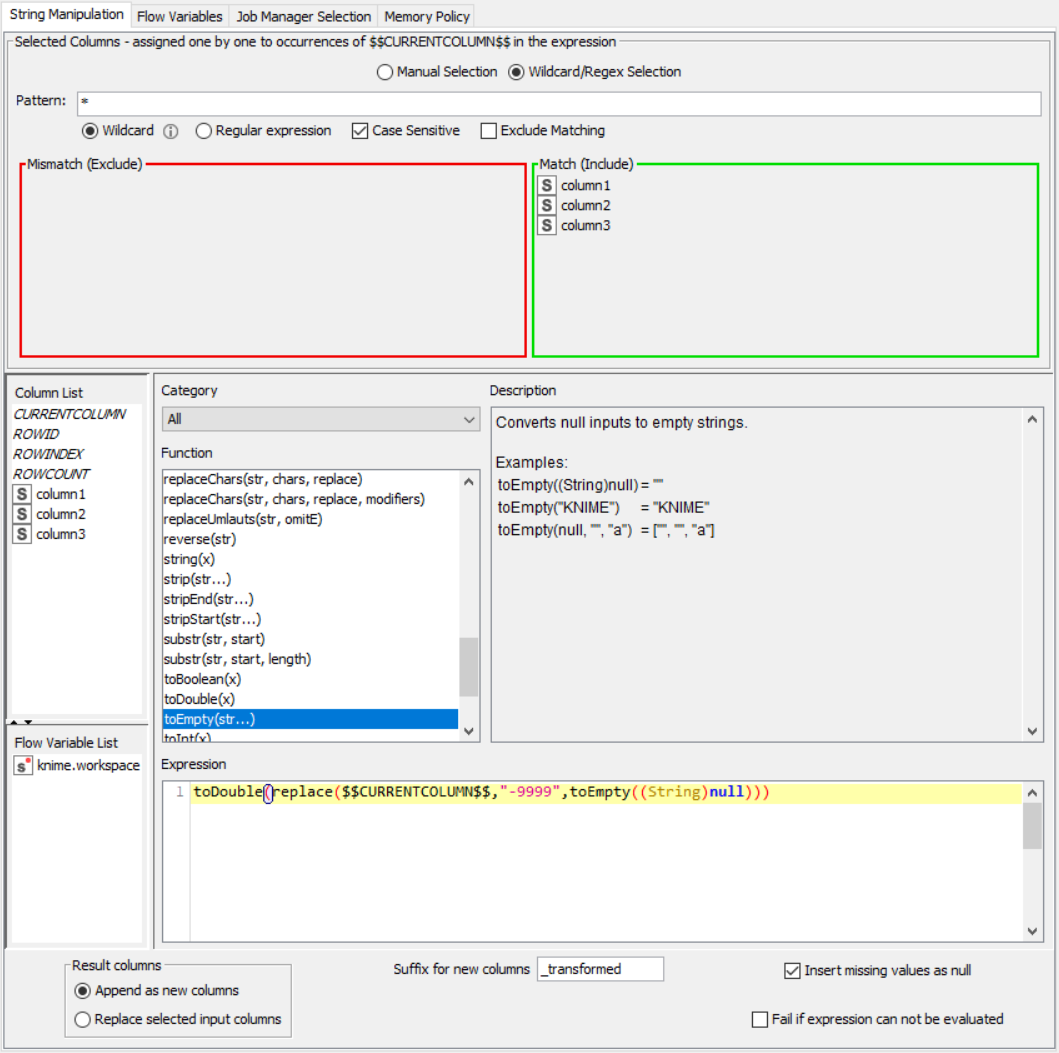Screen dimensions: 1059x1053
Task: Toggle the Case Sensitive checkbox
Action: point(360,131)
